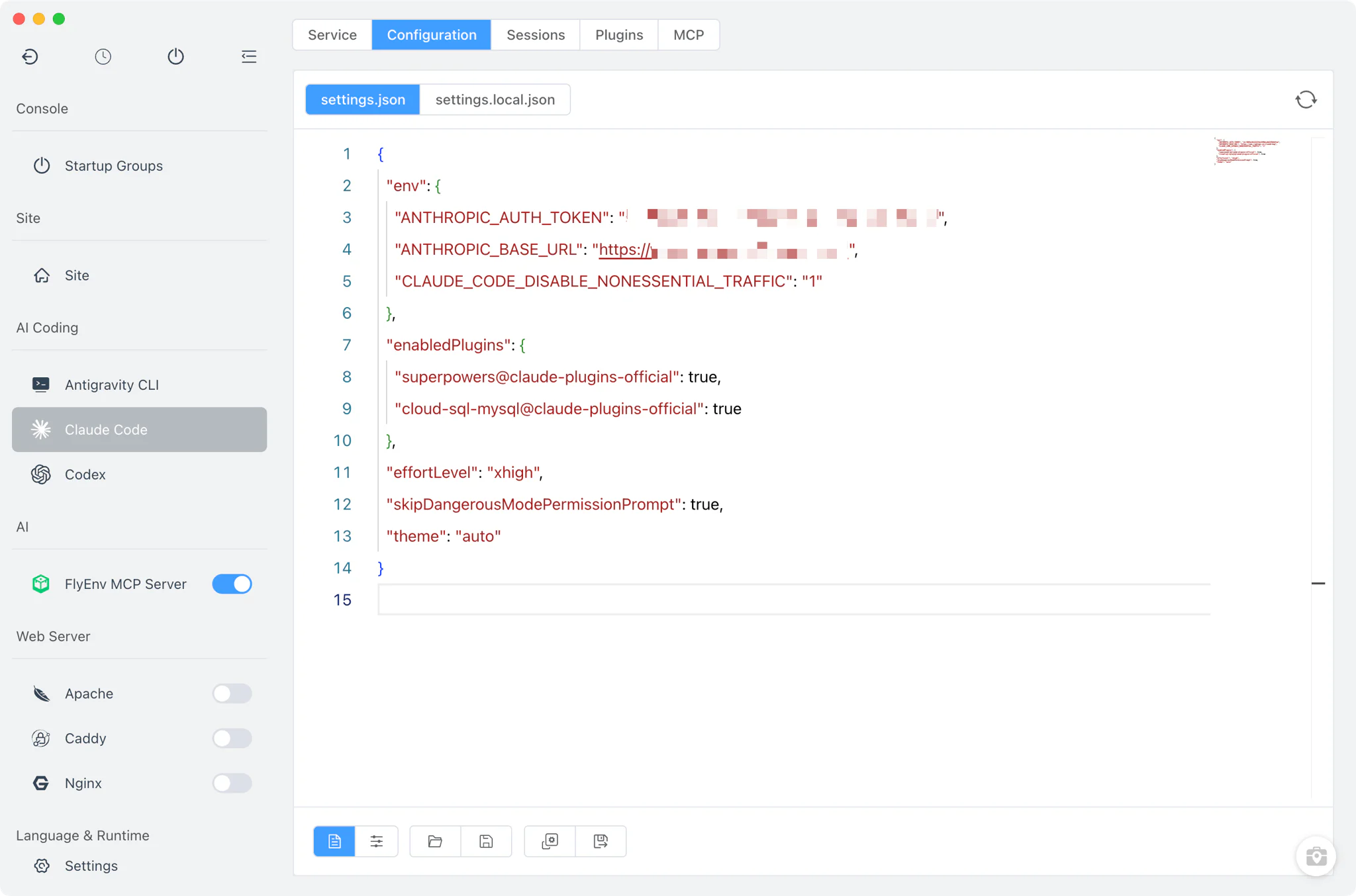The width and height of the screenshot is (1356, 896).
Task: Click the FlyEnv MCP Server cube icon
Action: point(41,584)
